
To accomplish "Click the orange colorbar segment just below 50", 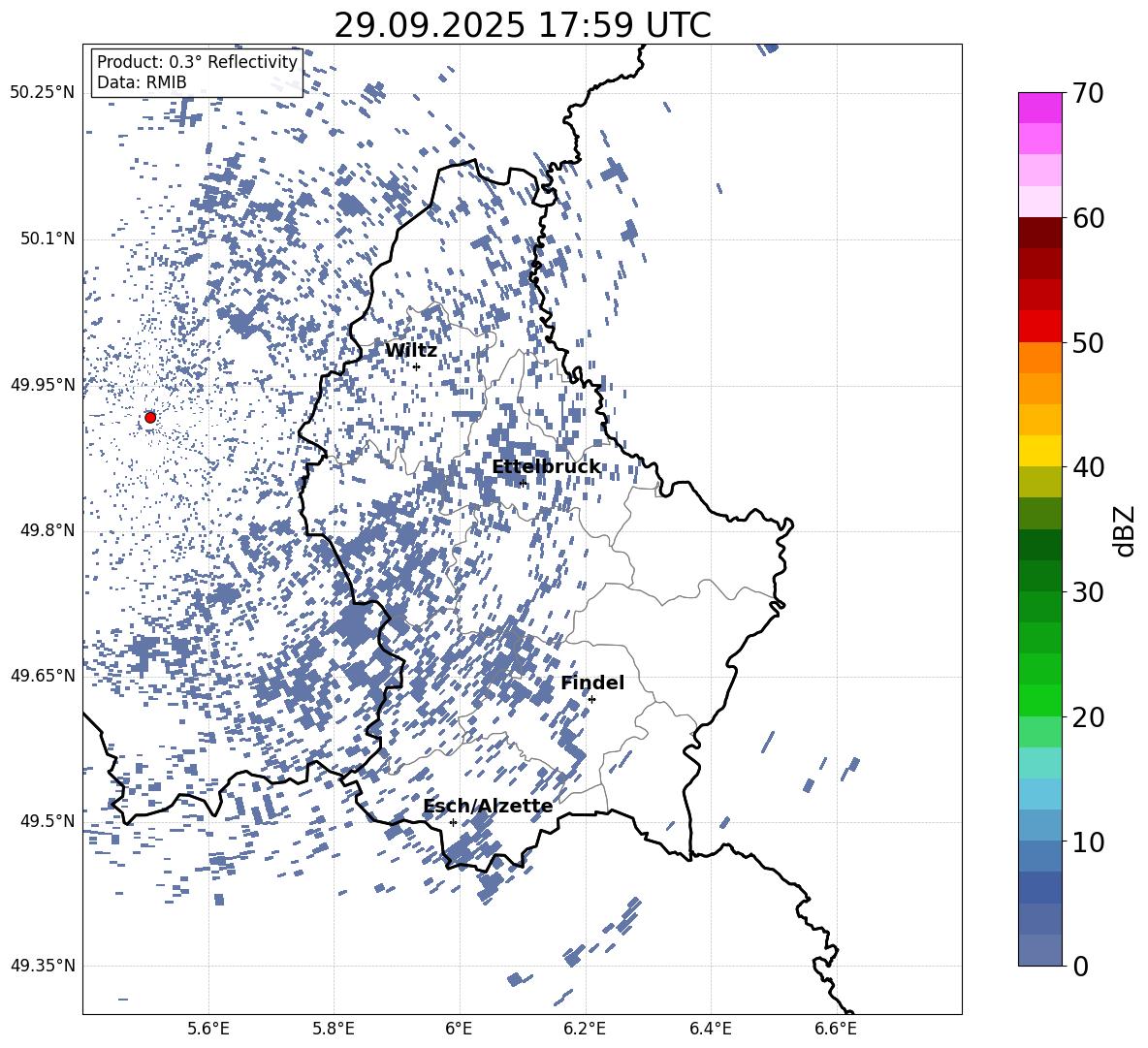I will 1039,357.
